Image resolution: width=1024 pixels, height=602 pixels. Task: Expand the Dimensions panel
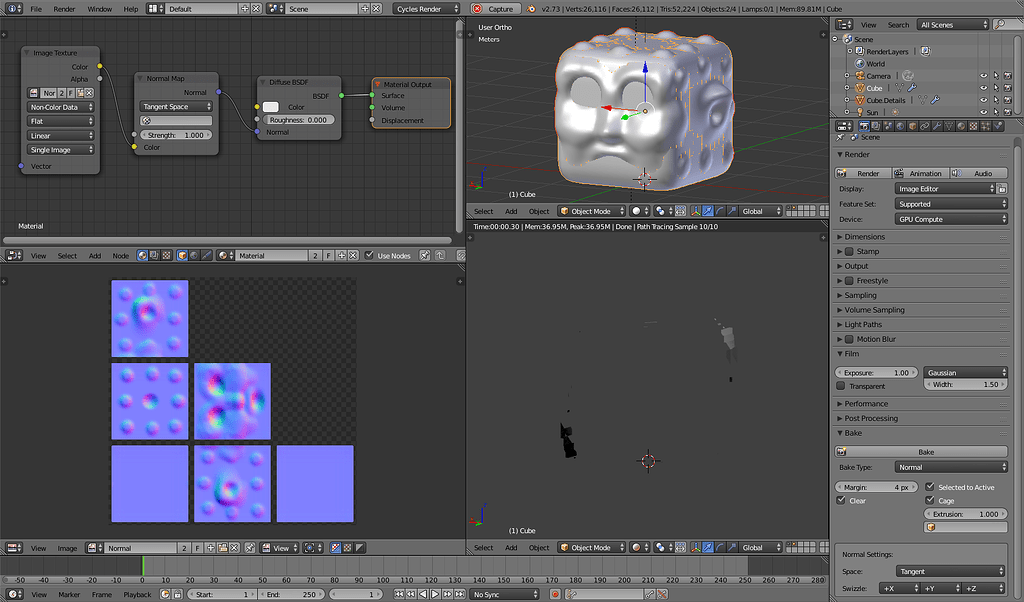click(864, 236)
